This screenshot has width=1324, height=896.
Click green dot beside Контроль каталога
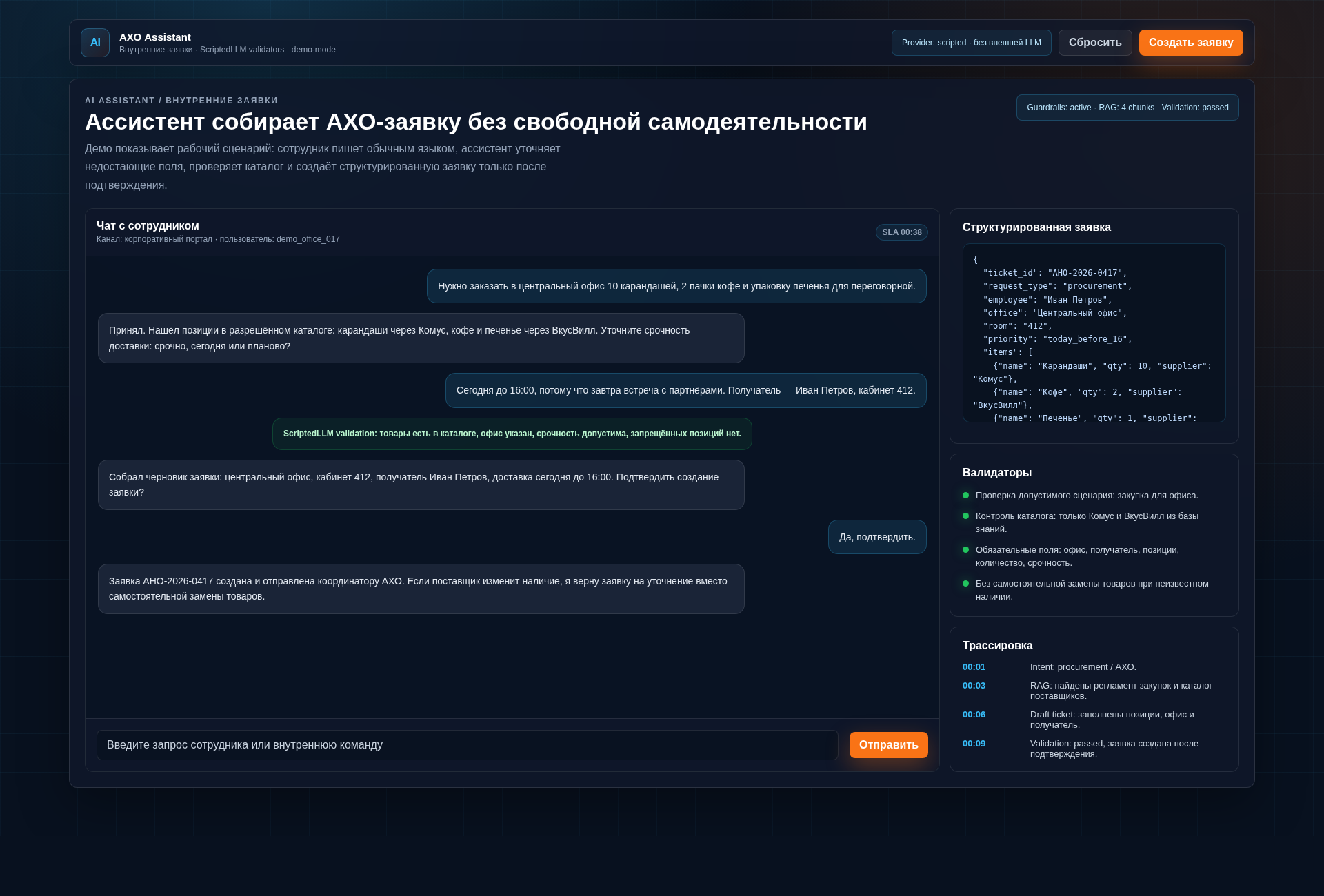click(965, 516)
